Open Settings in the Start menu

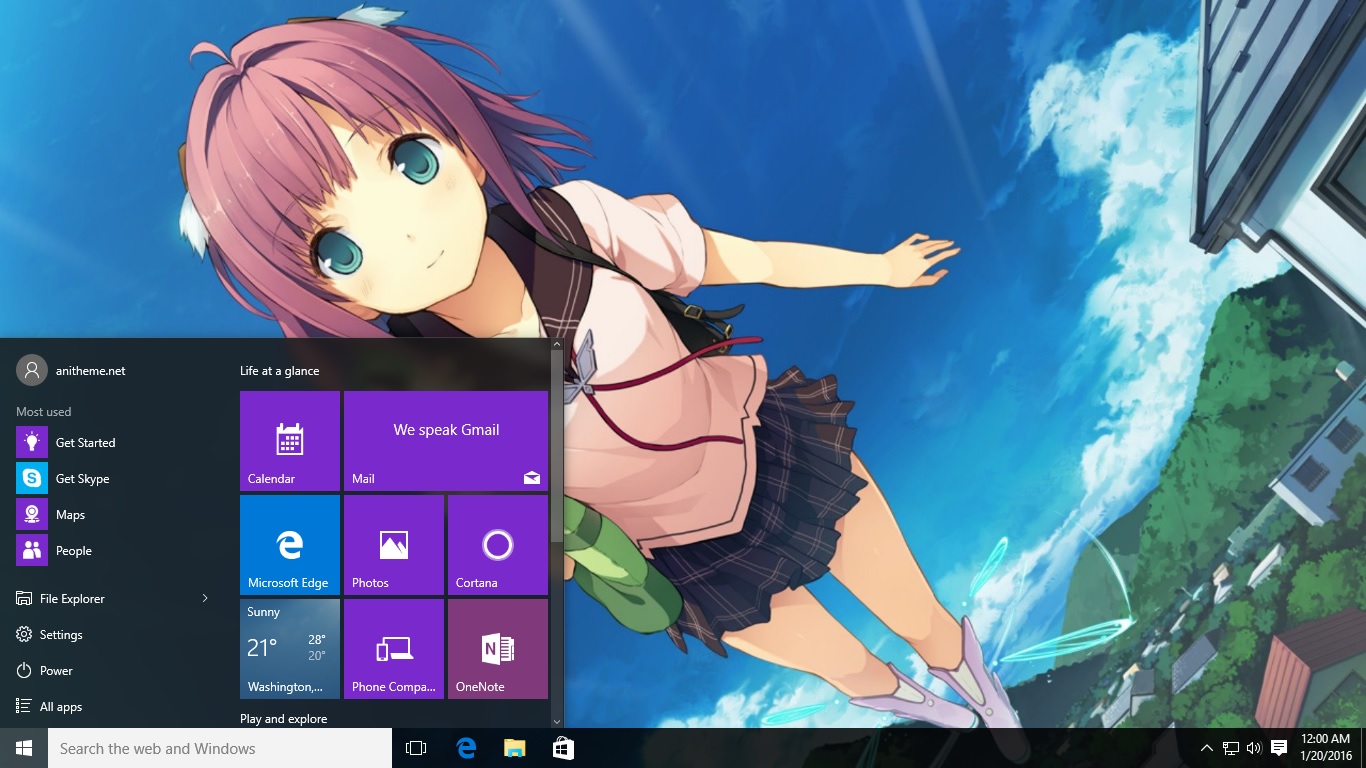point(60,635)
